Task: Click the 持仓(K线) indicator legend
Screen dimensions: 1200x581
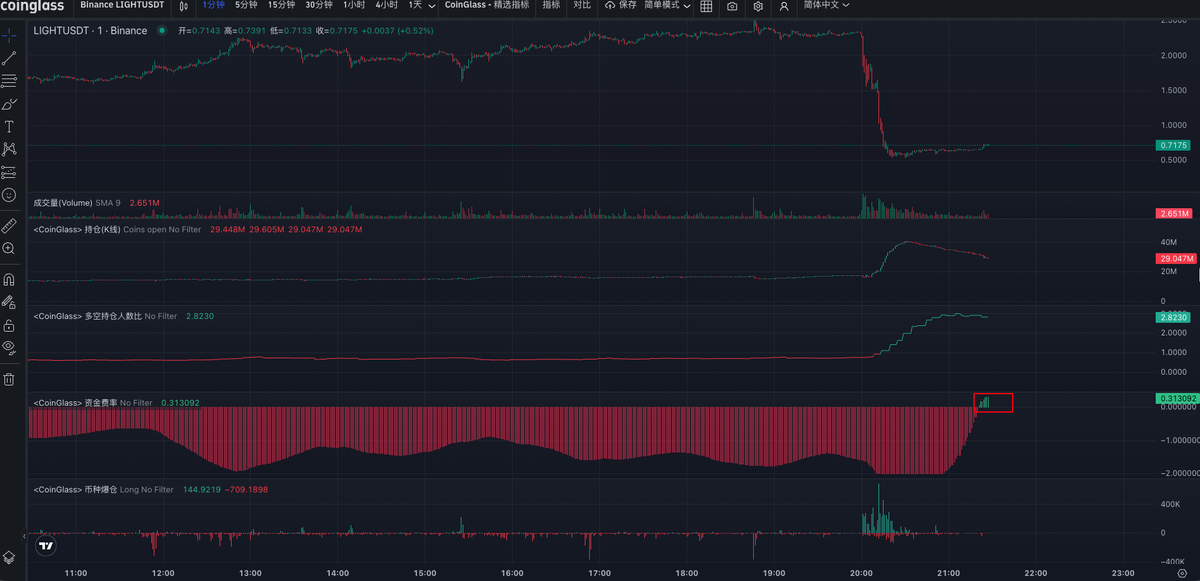Action: click(118, 230)
